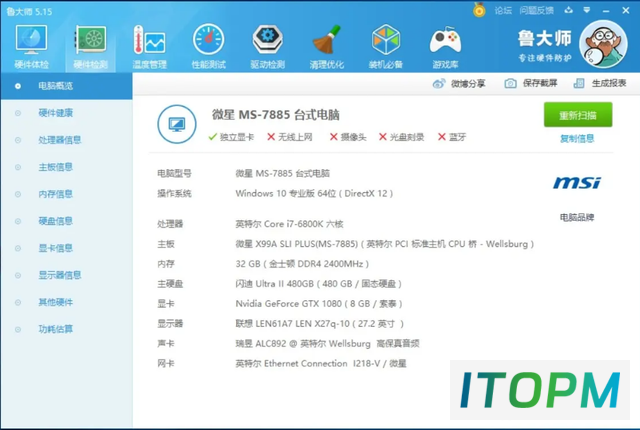Click 联想 LEN61A7 LEN X27q-10 monitor value
Image resolution: width=640 pixels, height=430 pixels.
coord(320,324)
